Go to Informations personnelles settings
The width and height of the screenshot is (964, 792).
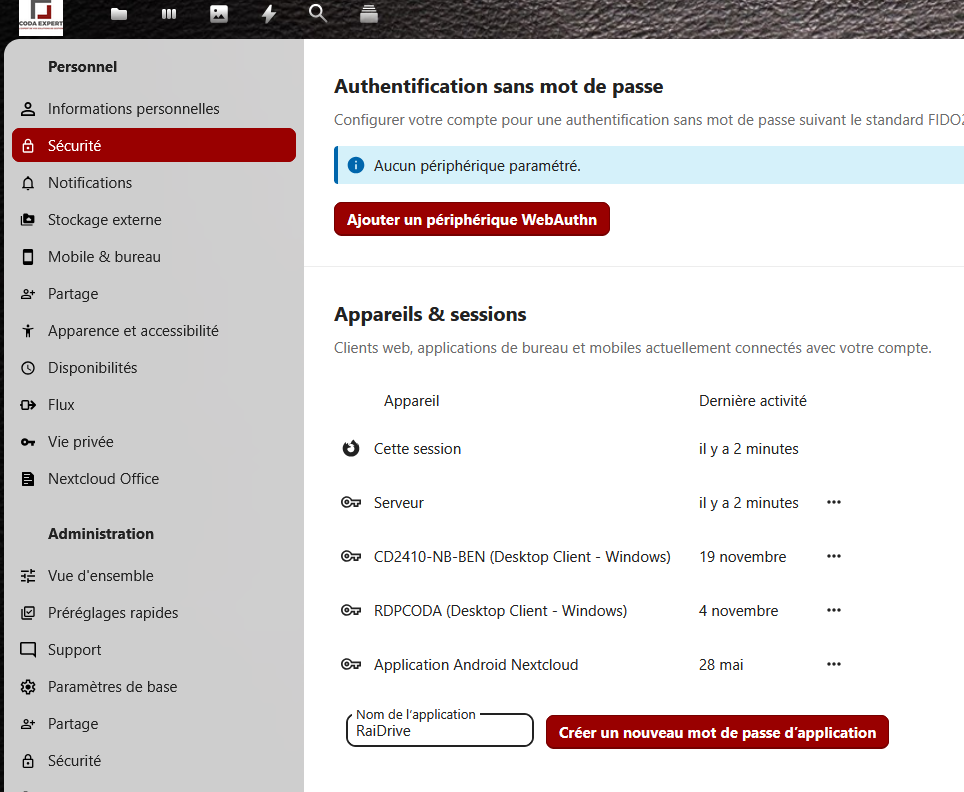(133, 109)
